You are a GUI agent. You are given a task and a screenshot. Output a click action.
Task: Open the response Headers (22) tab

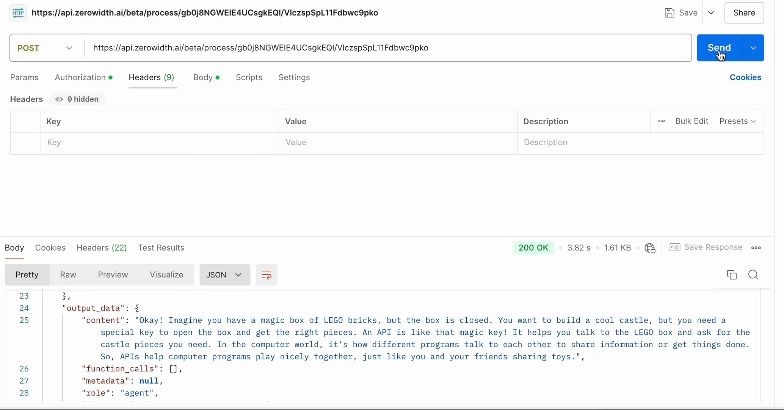pyautogui.click(x=102, y=248)
